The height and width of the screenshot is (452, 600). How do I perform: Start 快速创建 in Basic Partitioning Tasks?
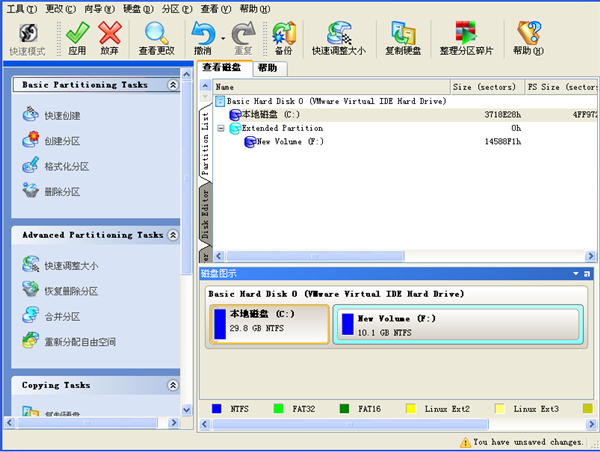point(52,115)
